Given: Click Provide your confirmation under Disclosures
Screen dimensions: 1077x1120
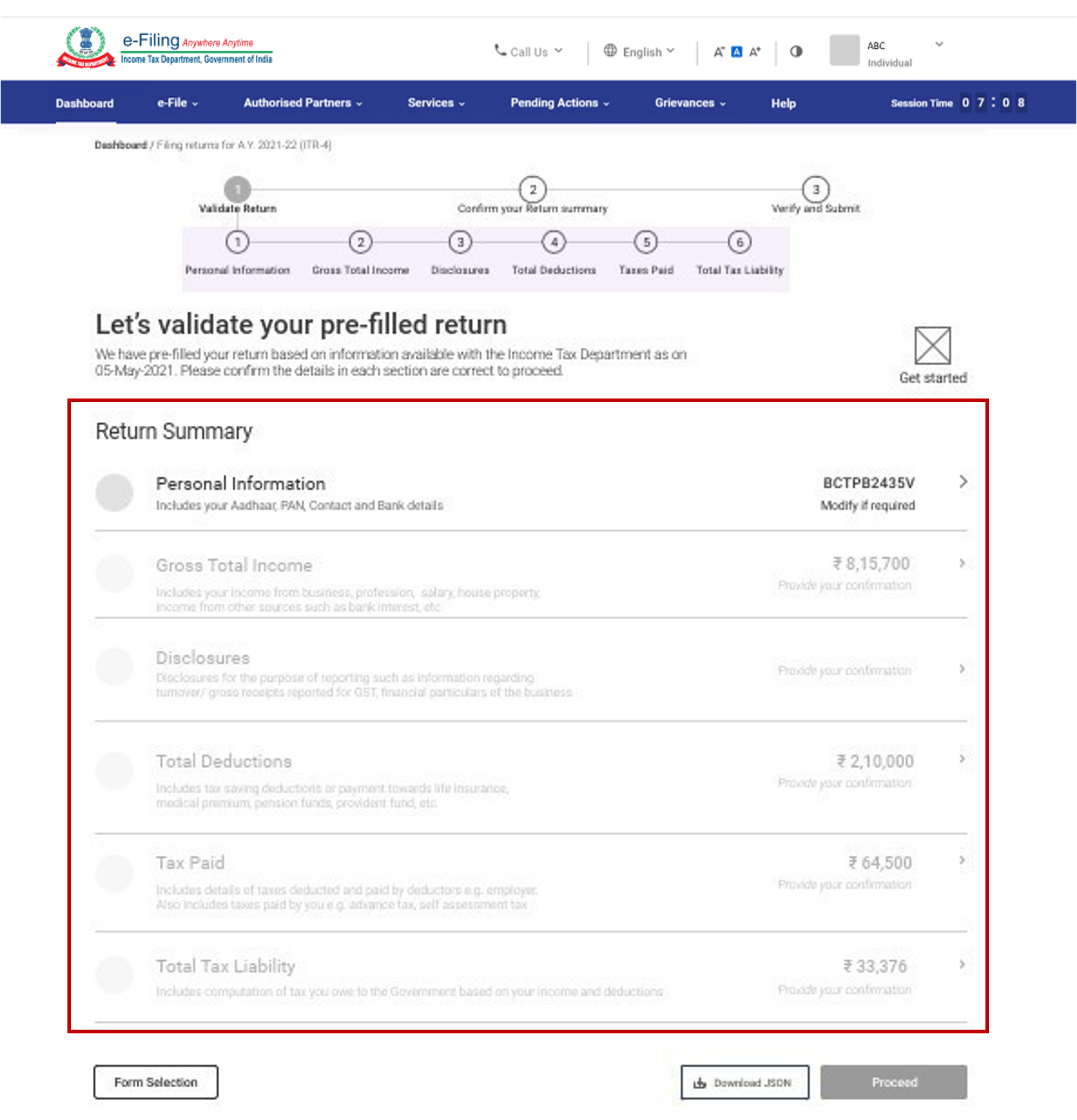Looking at the screenshot, I should click(844, 670).
